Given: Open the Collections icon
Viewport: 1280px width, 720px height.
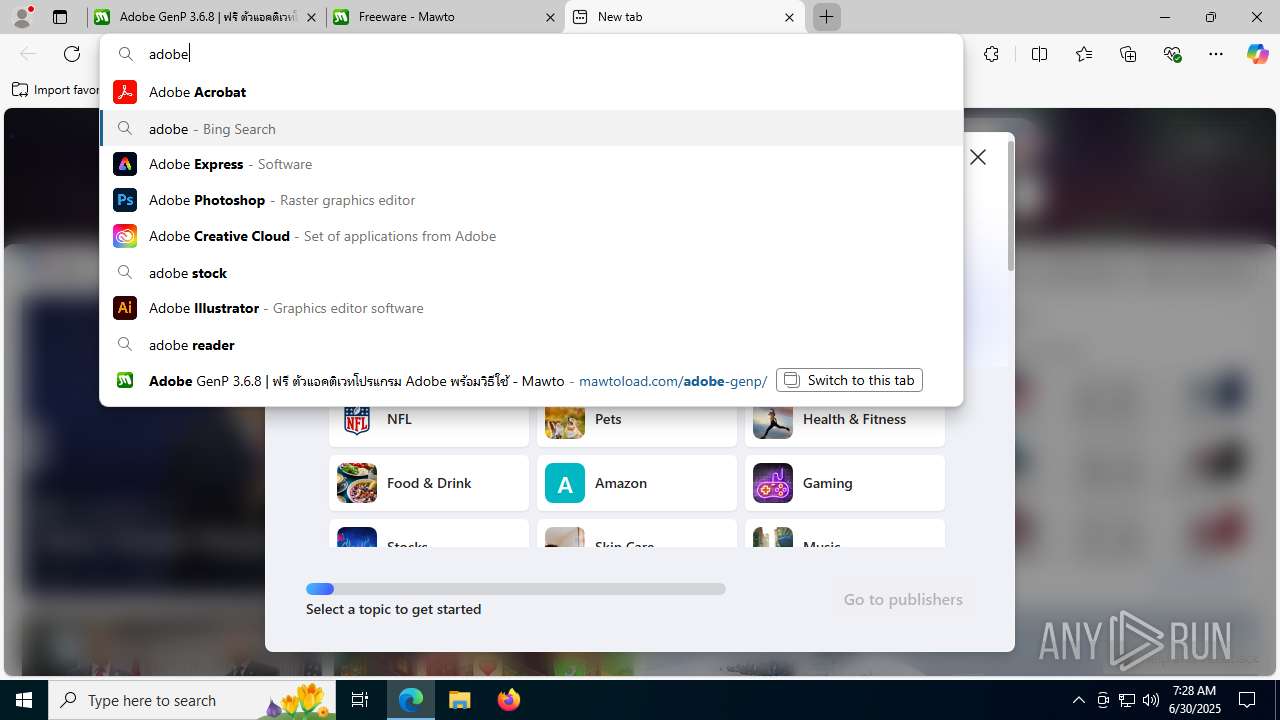Looking at the screenshot, I should tap(1128, 54).
